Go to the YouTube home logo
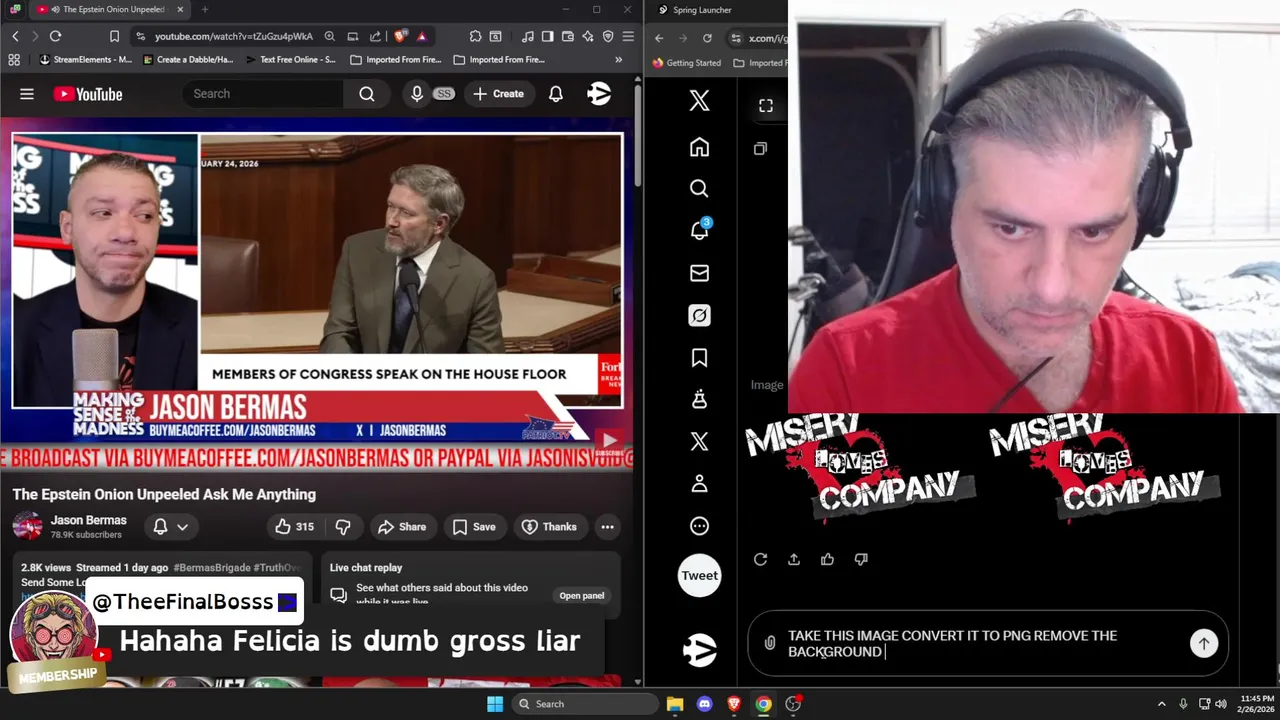 click(88, 94)
